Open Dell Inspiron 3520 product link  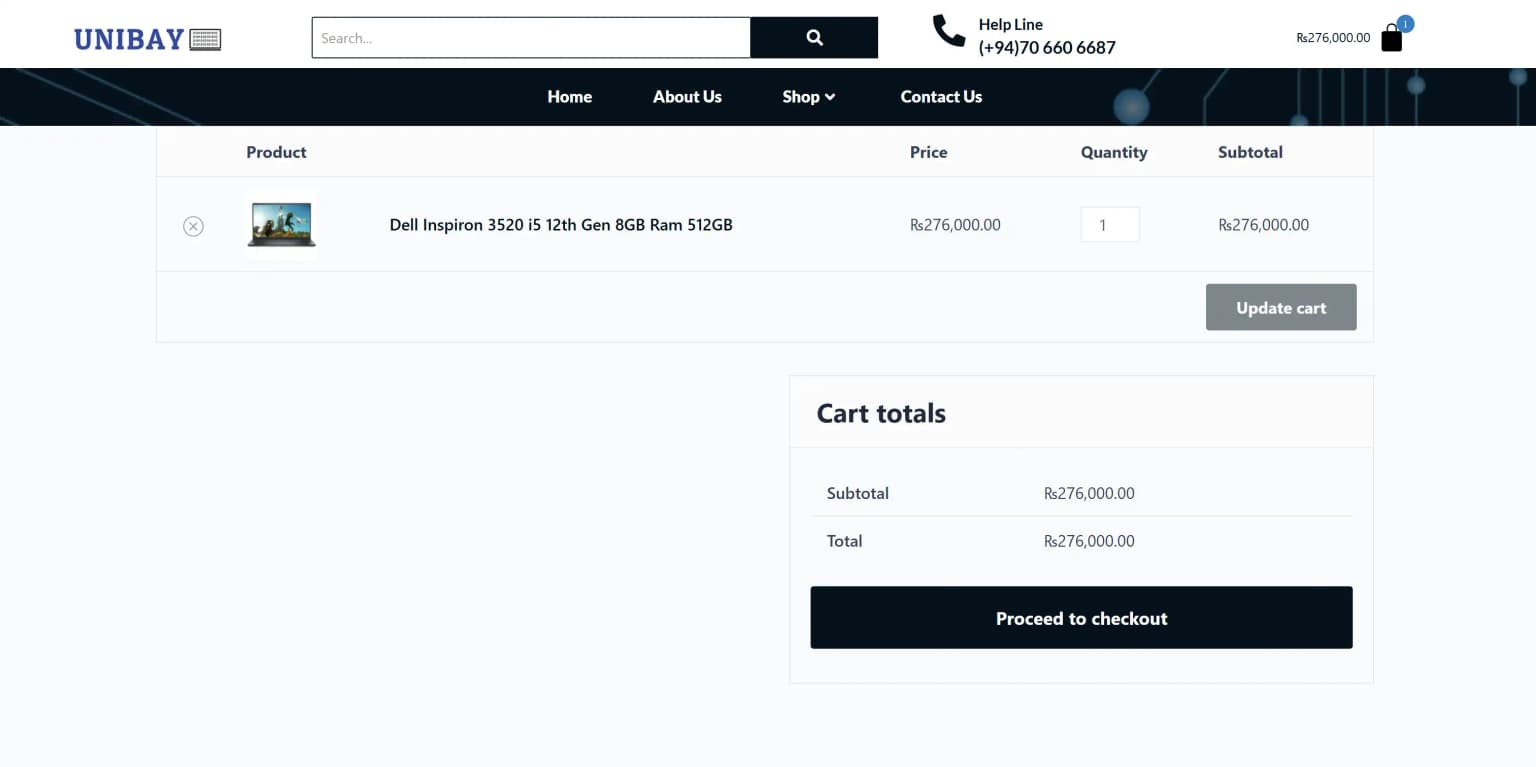[561, 225]
